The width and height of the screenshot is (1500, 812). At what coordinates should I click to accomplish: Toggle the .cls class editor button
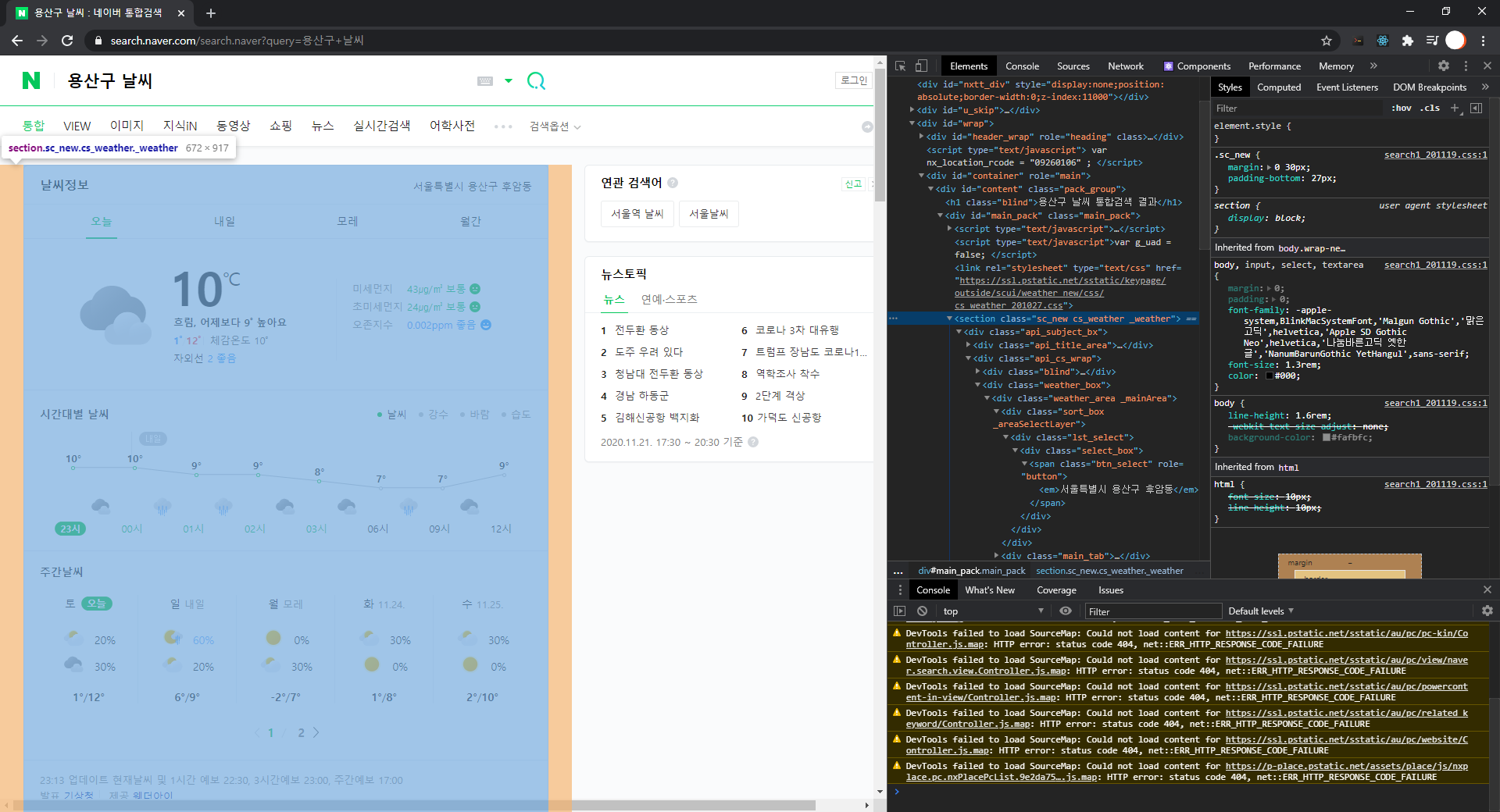(x=1430, y=109)
